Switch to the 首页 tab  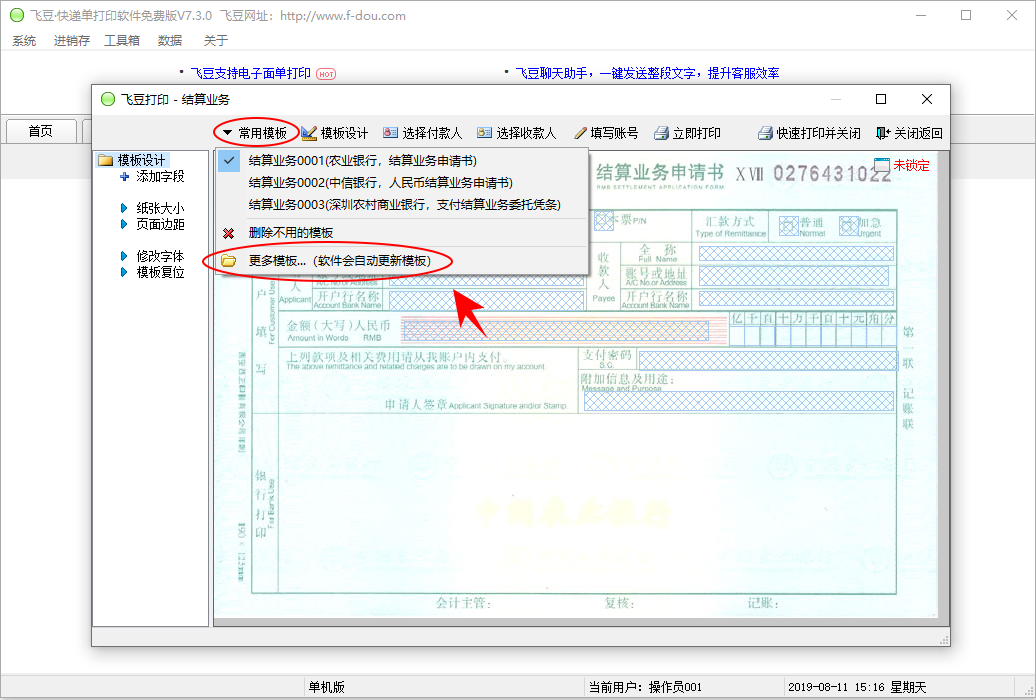tap(40, 131)
